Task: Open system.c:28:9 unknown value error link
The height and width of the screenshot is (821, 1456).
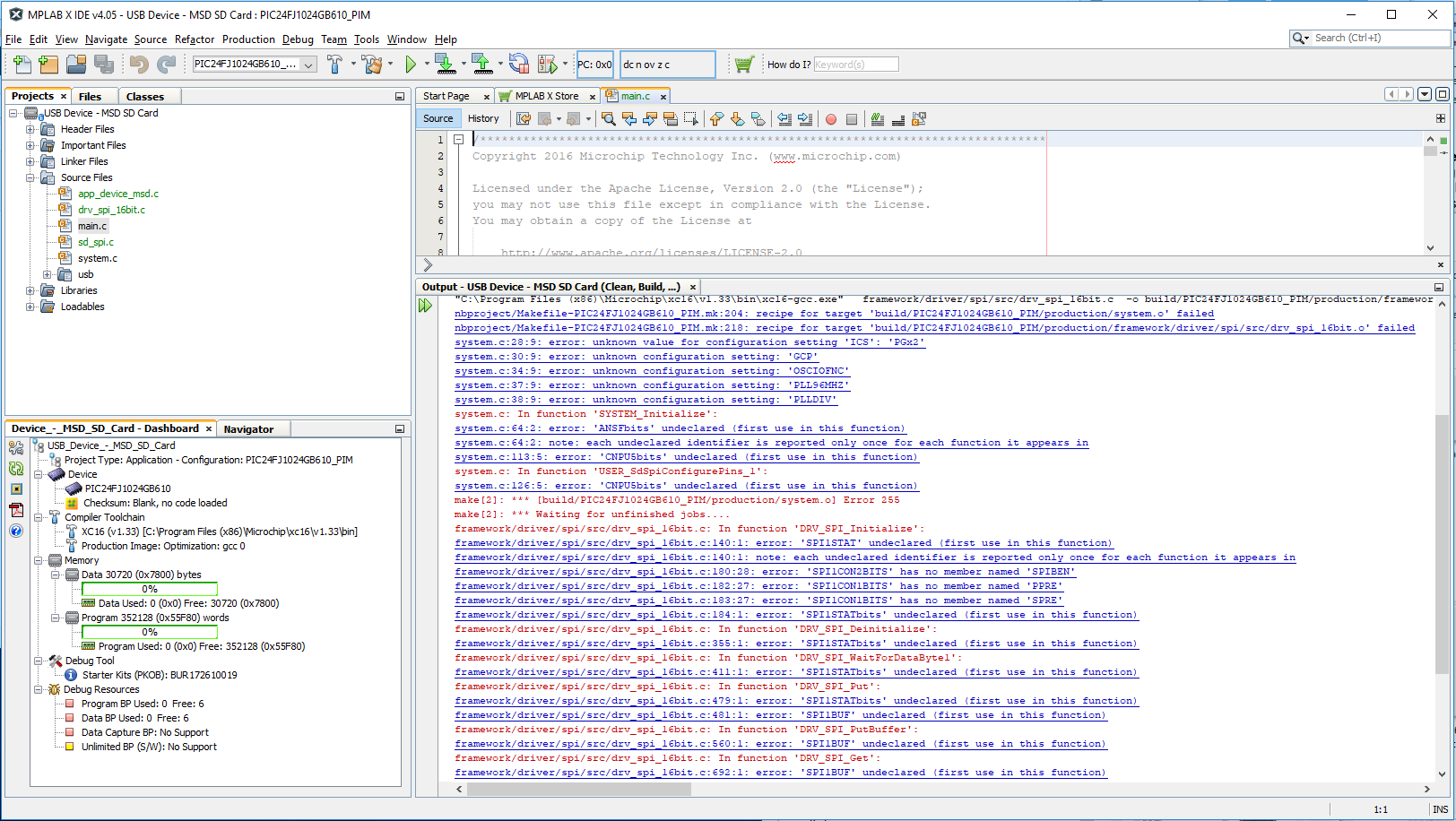Action: tap(689, 342)
